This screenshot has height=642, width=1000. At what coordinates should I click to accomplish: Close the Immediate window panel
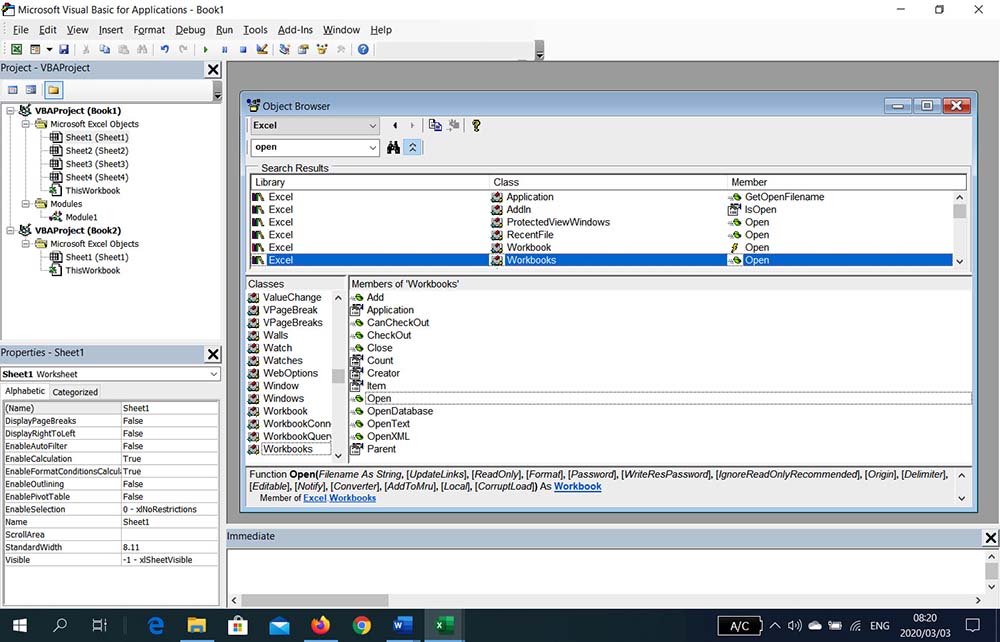coord(990,538)
